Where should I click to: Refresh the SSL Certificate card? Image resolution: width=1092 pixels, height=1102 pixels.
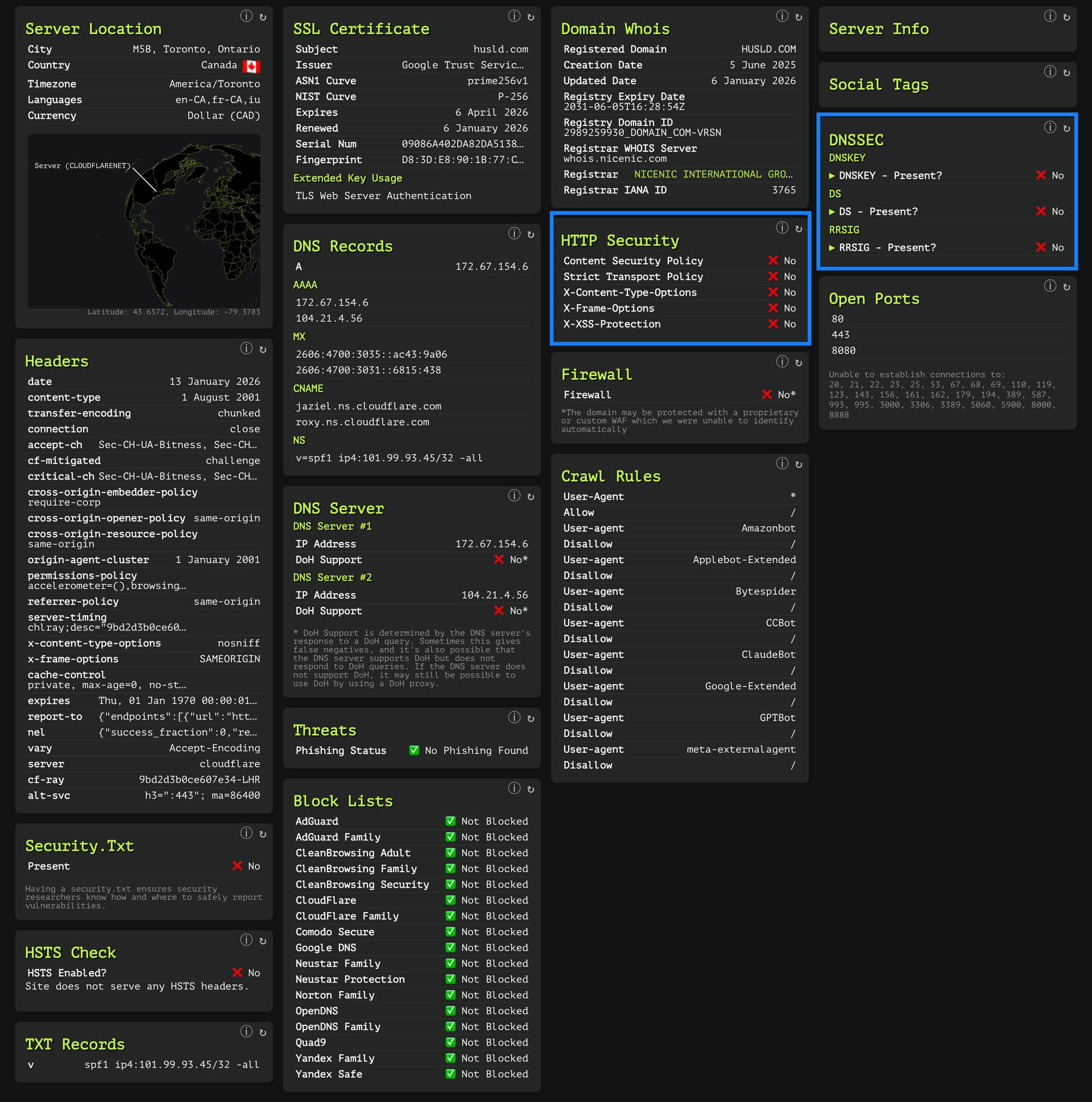[531, 17]
